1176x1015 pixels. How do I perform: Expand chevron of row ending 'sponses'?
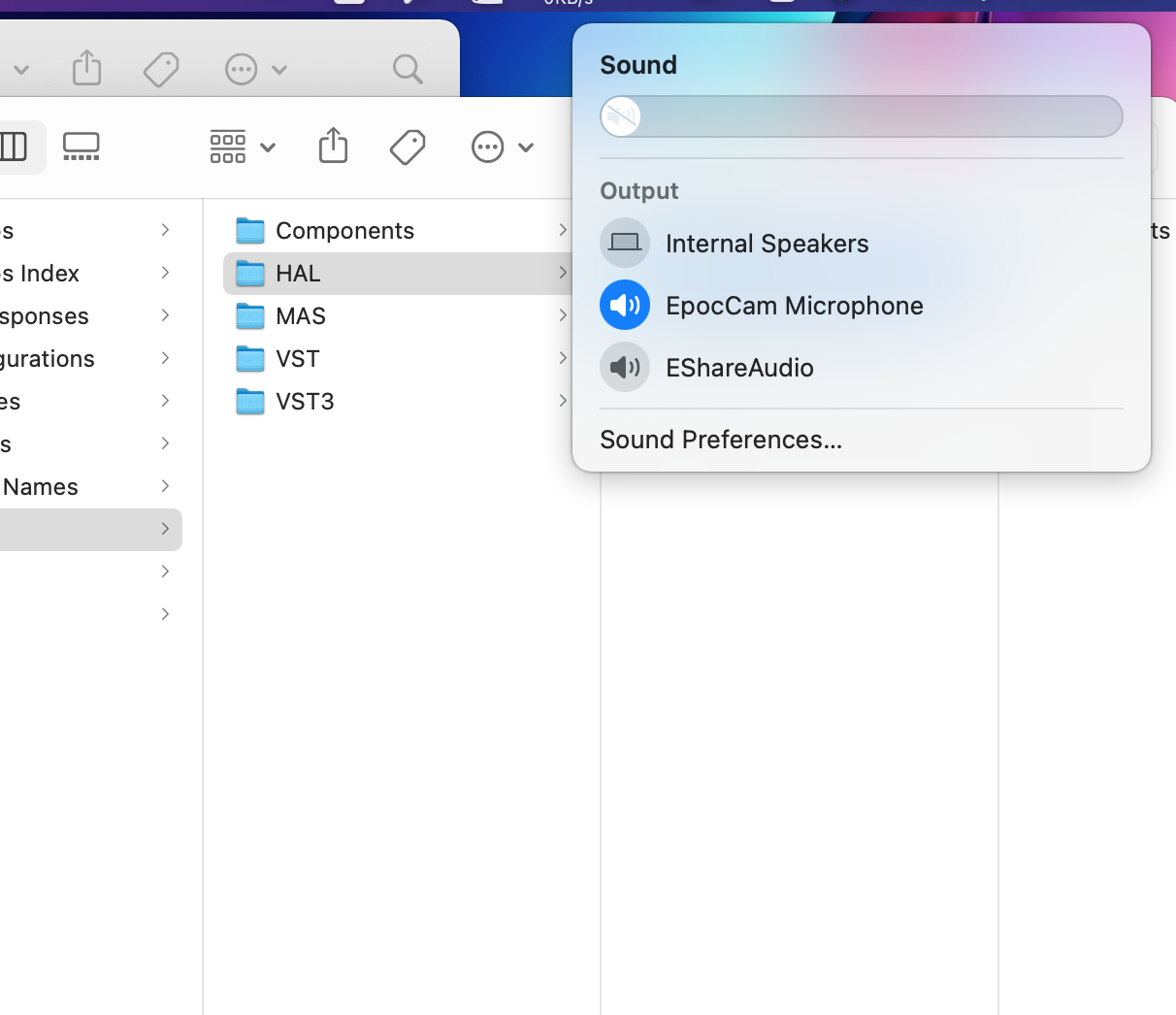click(166, 315)
